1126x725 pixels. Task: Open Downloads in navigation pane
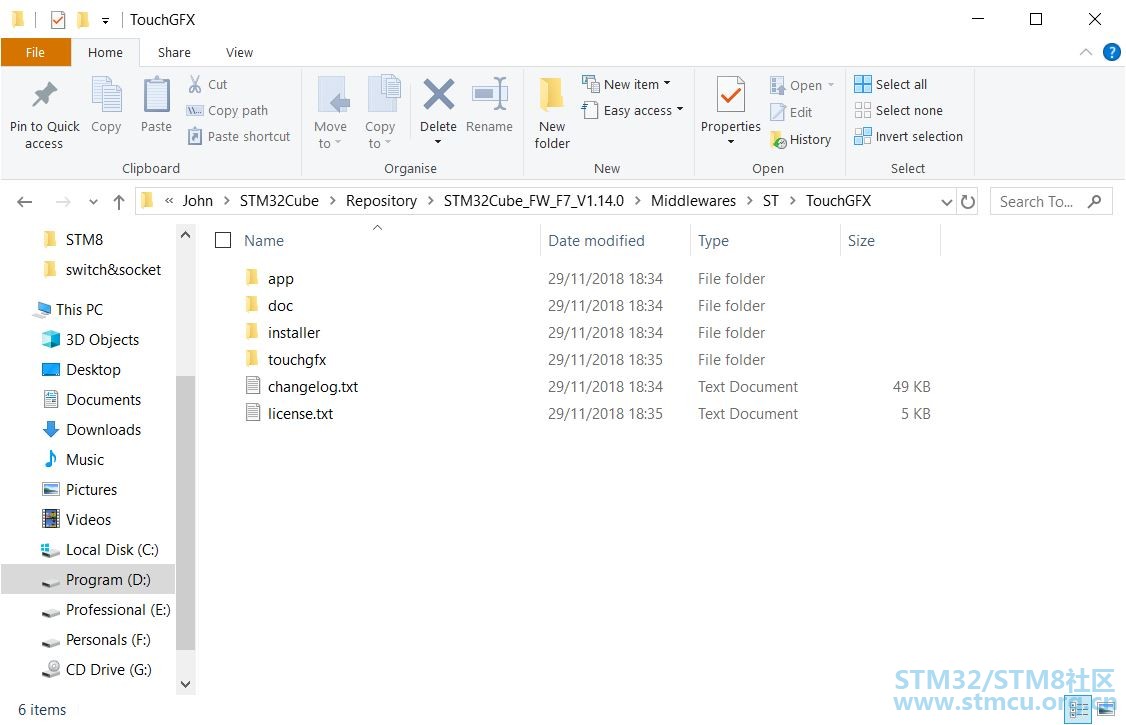(92, 429)
